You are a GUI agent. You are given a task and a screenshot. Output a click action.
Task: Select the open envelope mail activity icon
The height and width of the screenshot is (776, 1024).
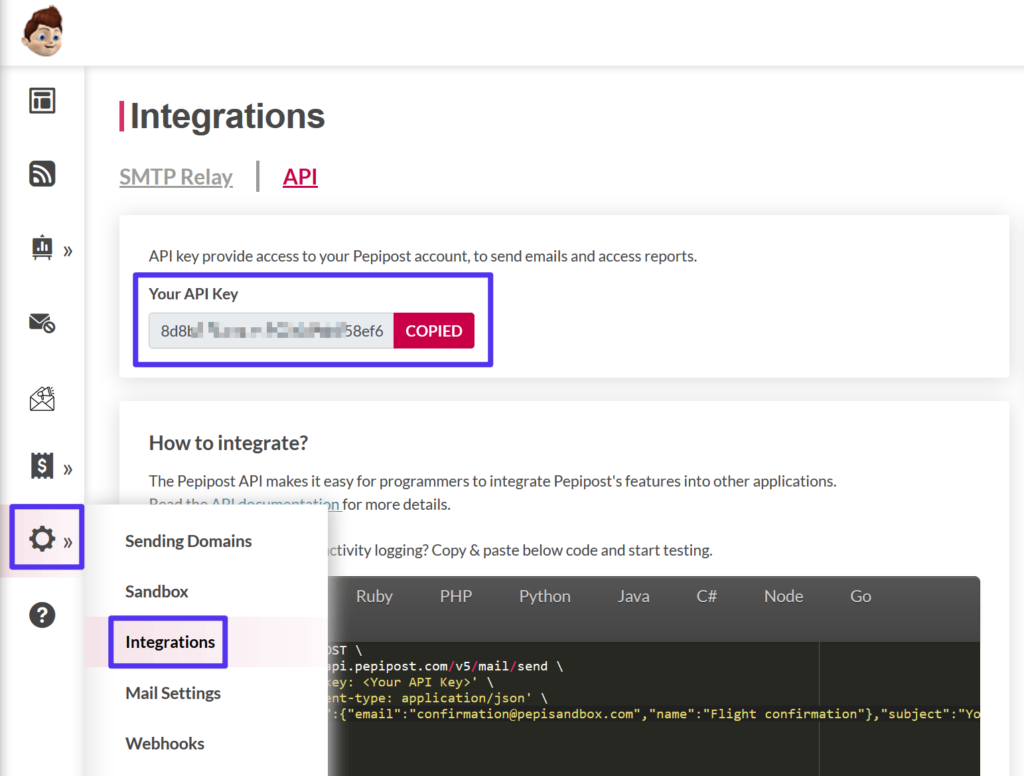point(42,398)
